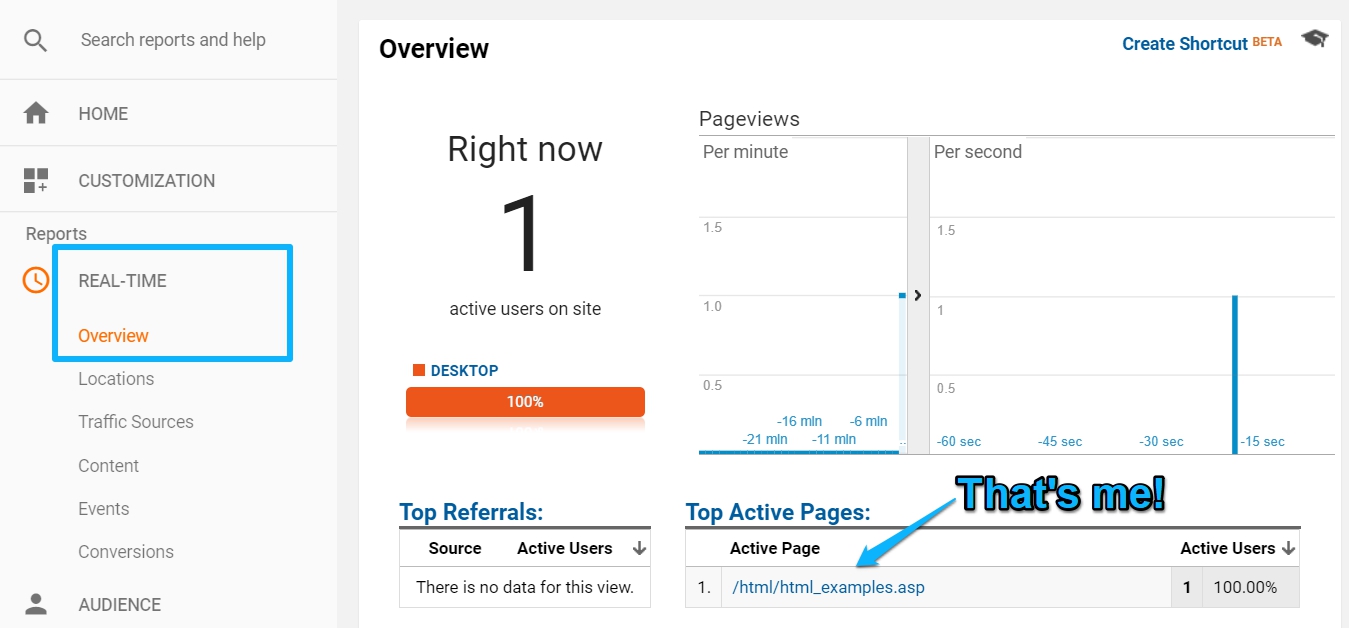Screen dimensions: 1349x628
Task: Open the Events report
Action: pos(103,509)
